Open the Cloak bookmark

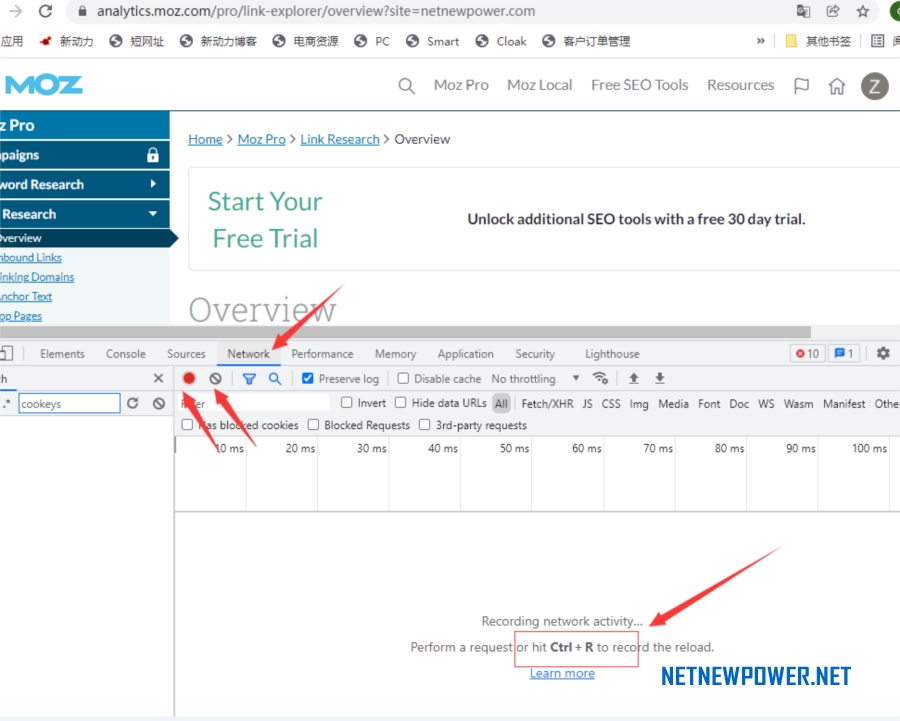coord(501,41)
